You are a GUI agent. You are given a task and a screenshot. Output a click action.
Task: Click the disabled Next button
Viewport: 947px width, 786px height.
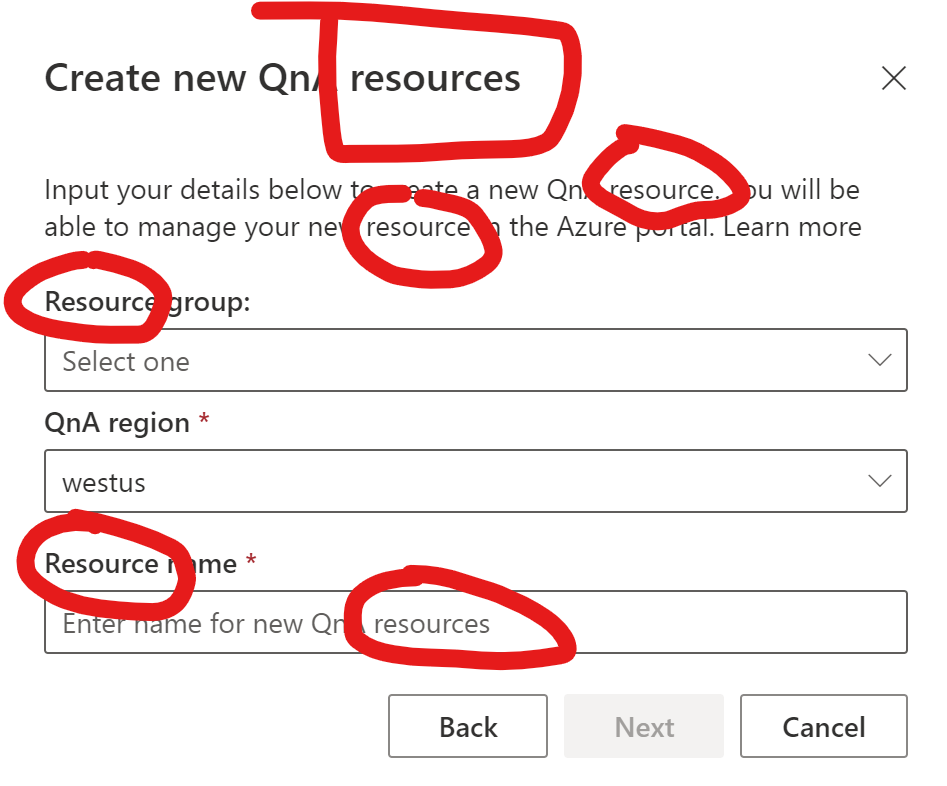643,726
